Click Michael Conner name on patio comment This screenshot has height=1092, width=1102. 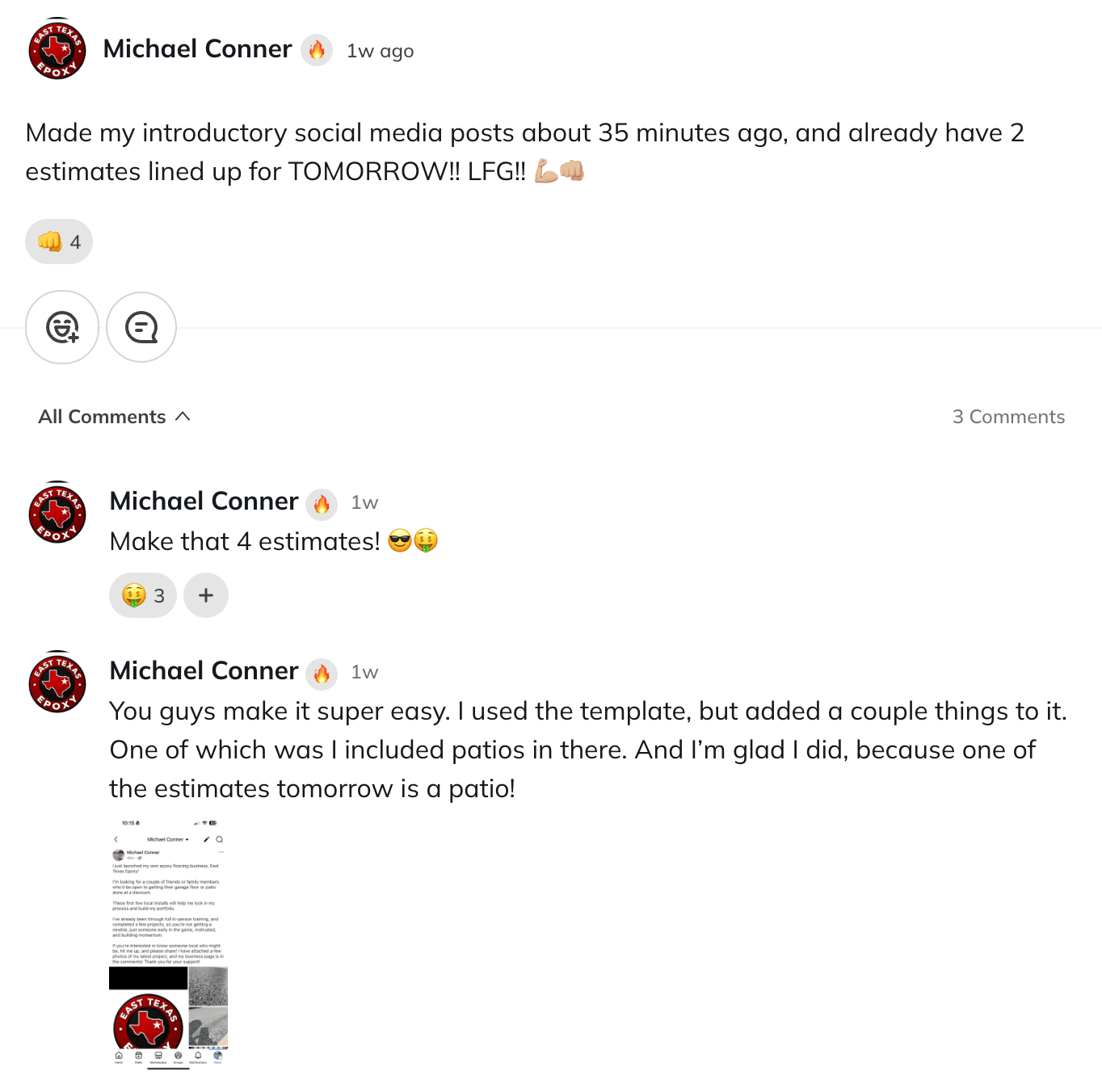coord(204,671)
